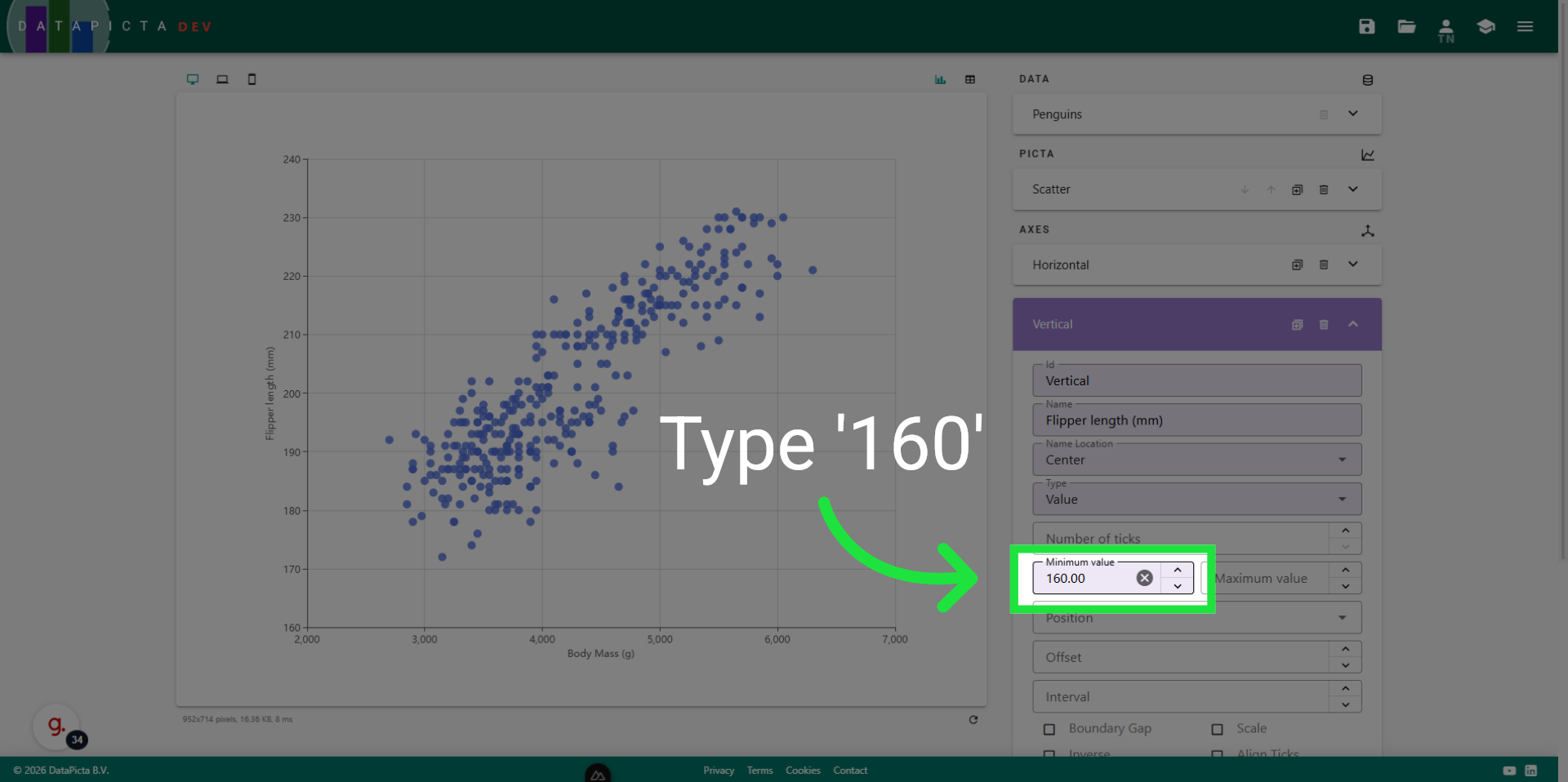Toggle the Scale checkbox
This screenshot has width=1568, height=782.
(x=1217, y=729)
